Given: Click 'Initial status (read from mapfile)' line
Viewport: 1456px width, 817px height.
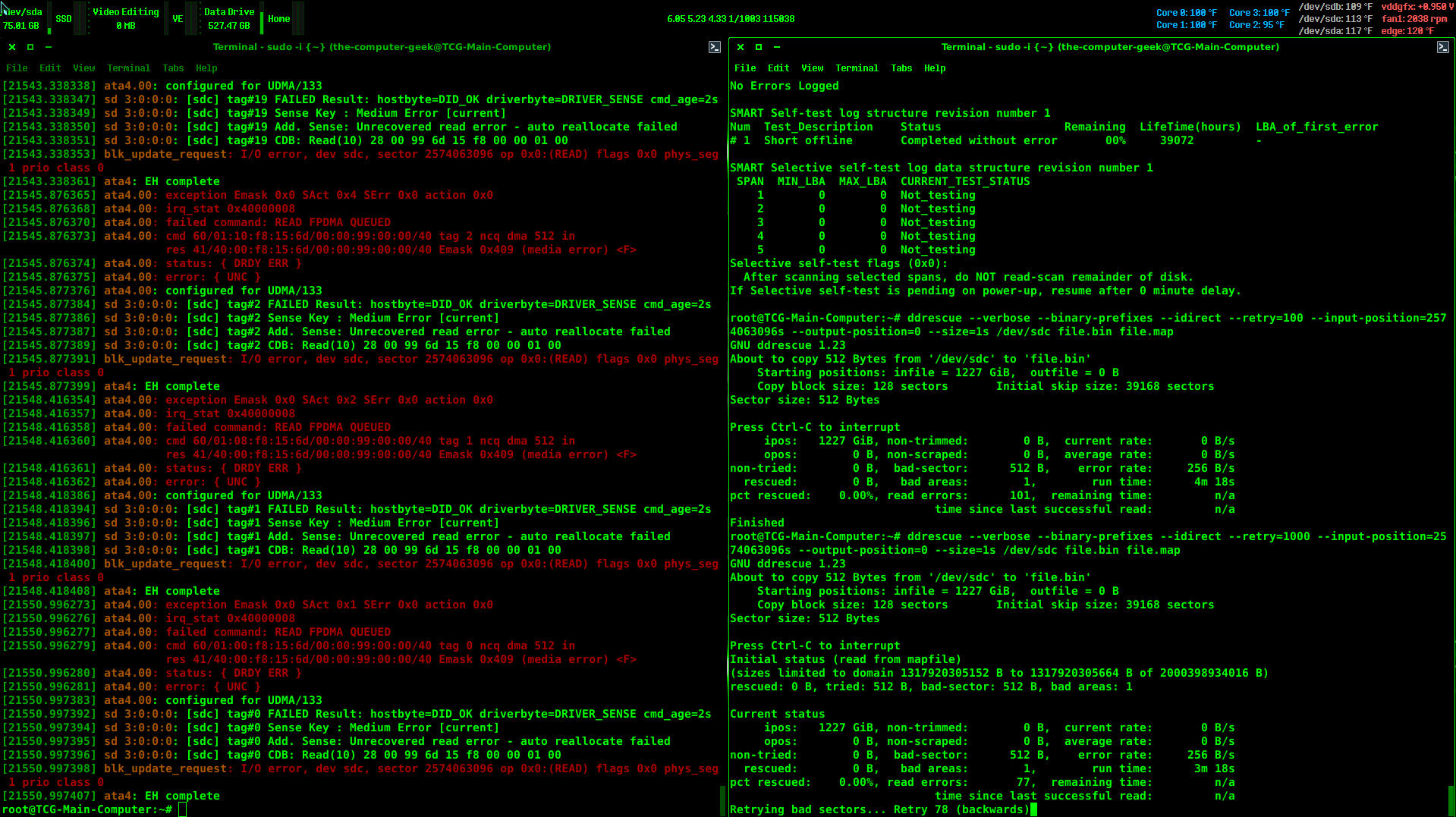Looking at the screenshot, I should coord(846,659).
